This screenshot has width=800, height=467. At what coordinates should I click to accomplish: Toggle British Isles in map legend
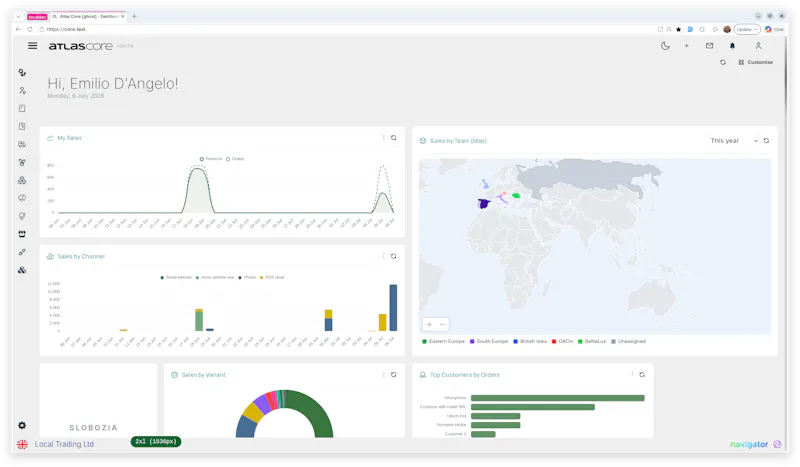point(530,341)
